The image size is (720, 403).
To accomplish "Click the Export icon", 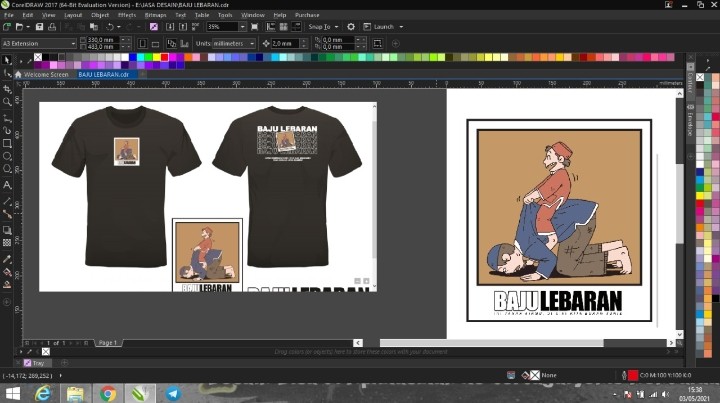I will [183, 27].
